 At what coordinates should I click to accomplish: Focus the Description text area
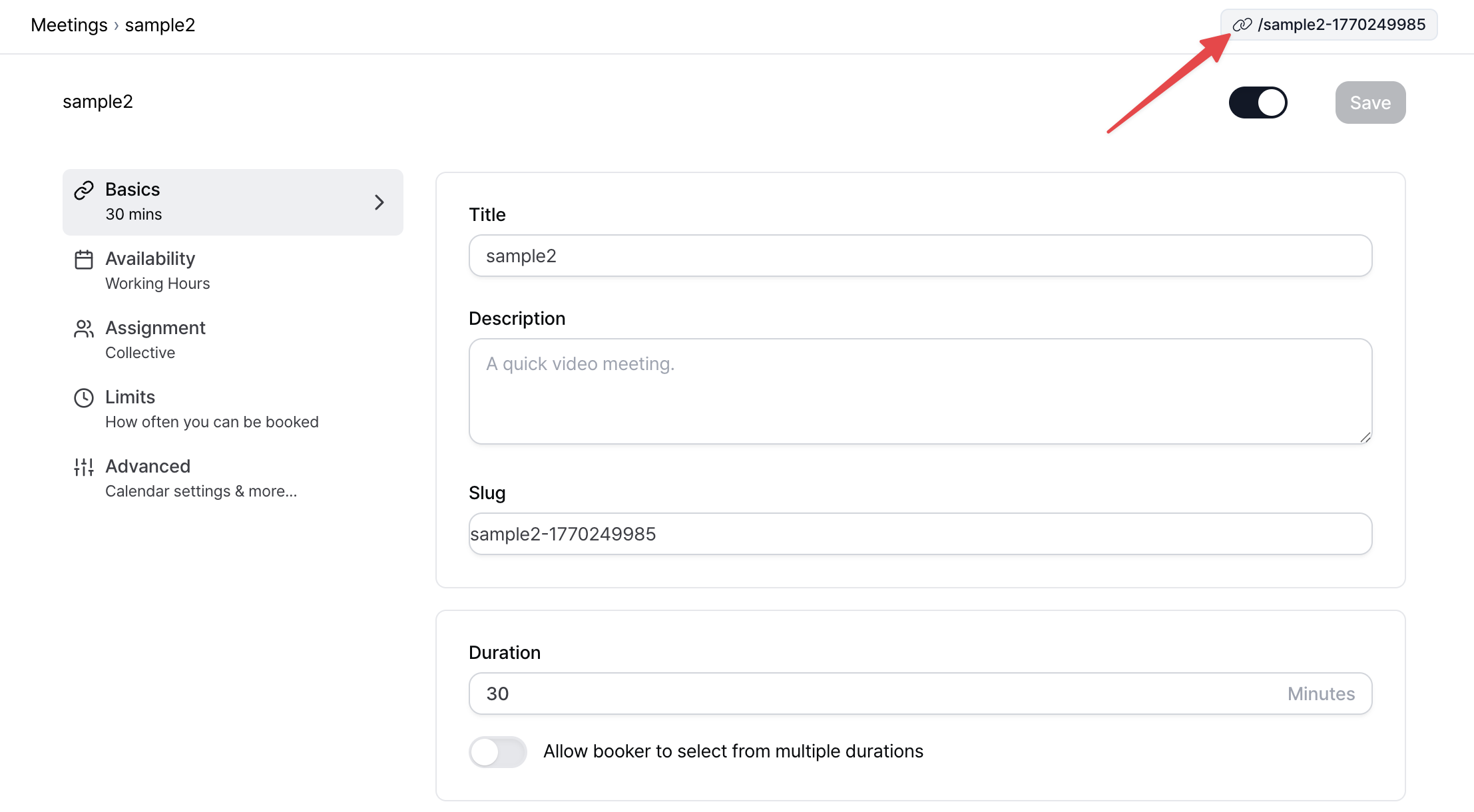(920, 391)
